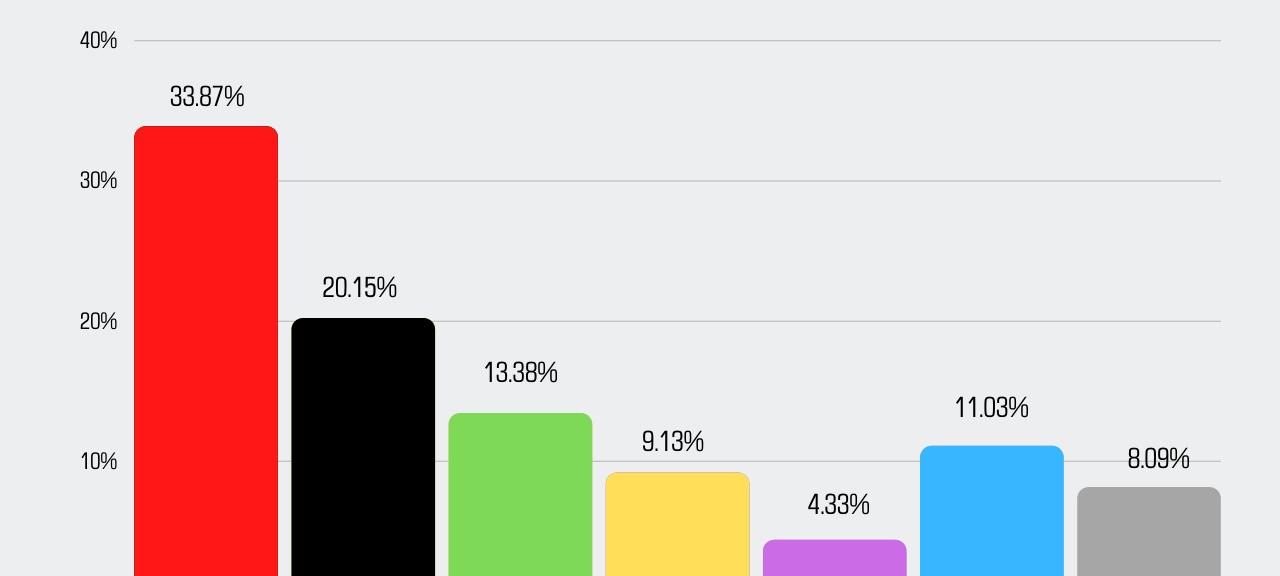
Task: Select the 9.13% data label
Action: coord(672,441)
